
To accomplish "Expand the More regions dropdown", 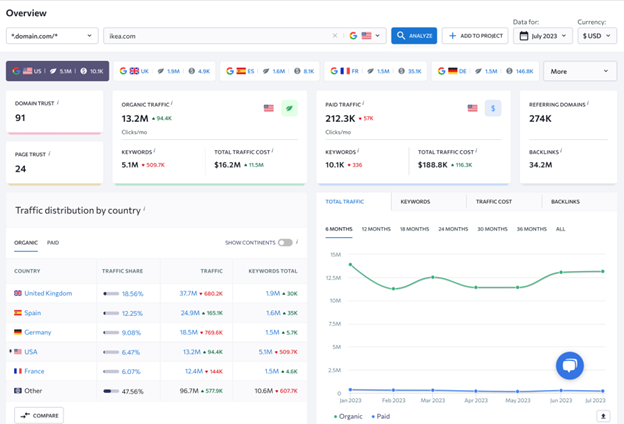I will click(580, 71).
